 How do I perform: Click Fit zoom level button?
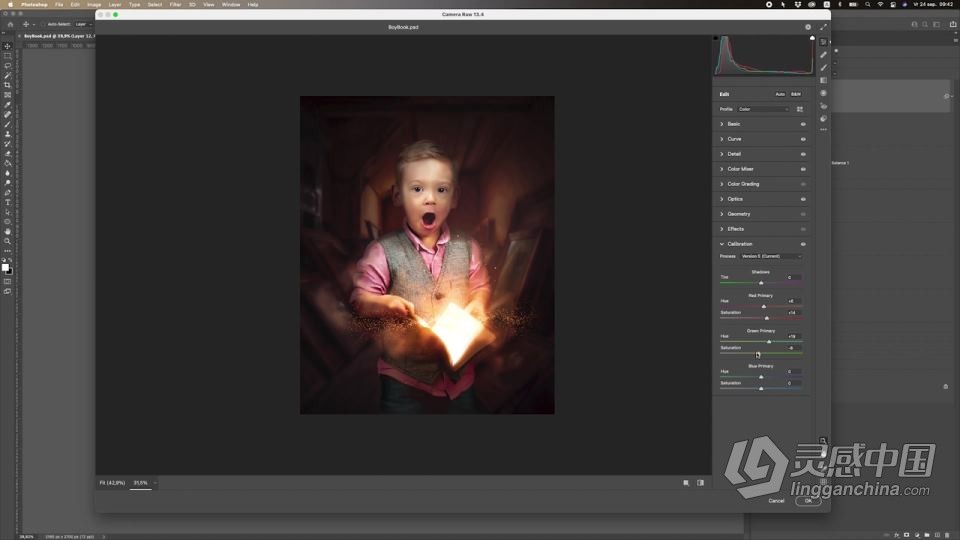112,483
